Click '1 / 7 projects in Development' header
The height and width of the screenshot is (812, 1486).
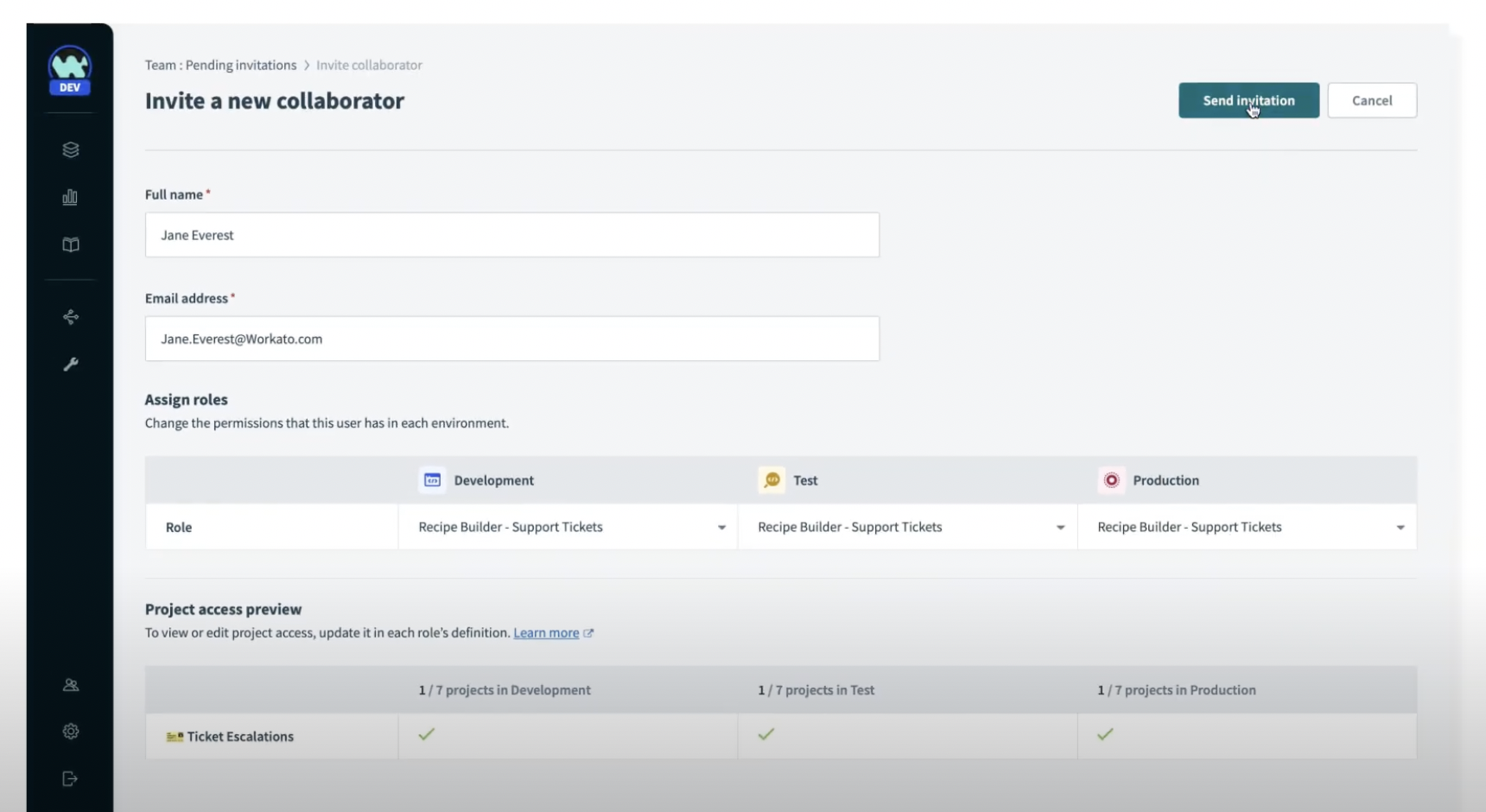tap(505, 690)
